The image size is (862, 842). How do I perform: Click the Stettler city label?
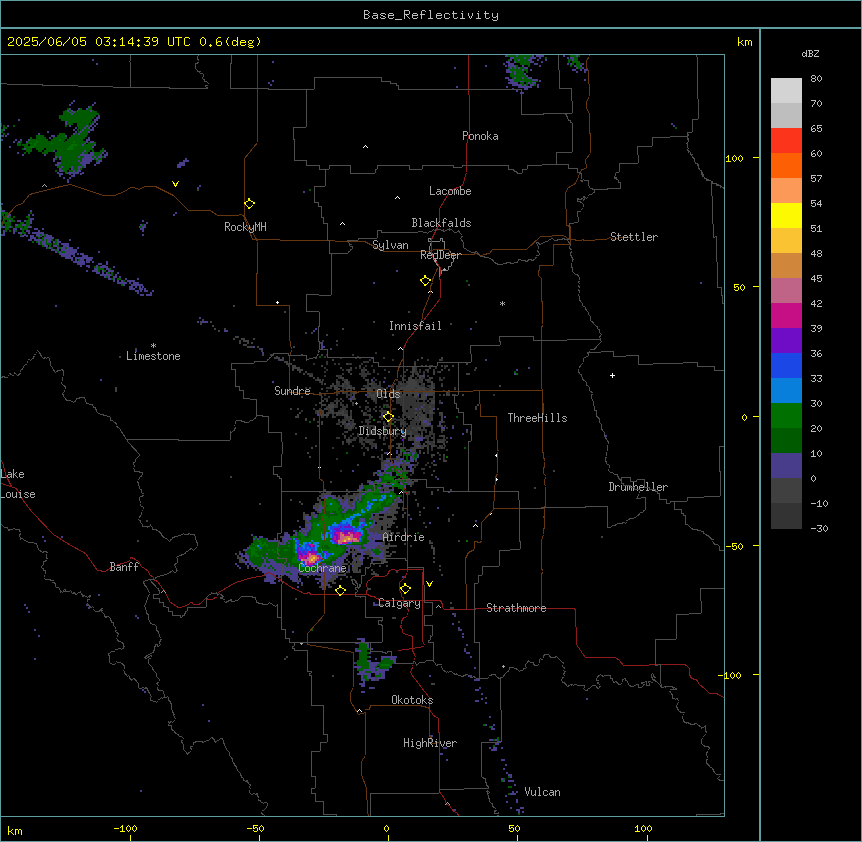pos(634,237)
